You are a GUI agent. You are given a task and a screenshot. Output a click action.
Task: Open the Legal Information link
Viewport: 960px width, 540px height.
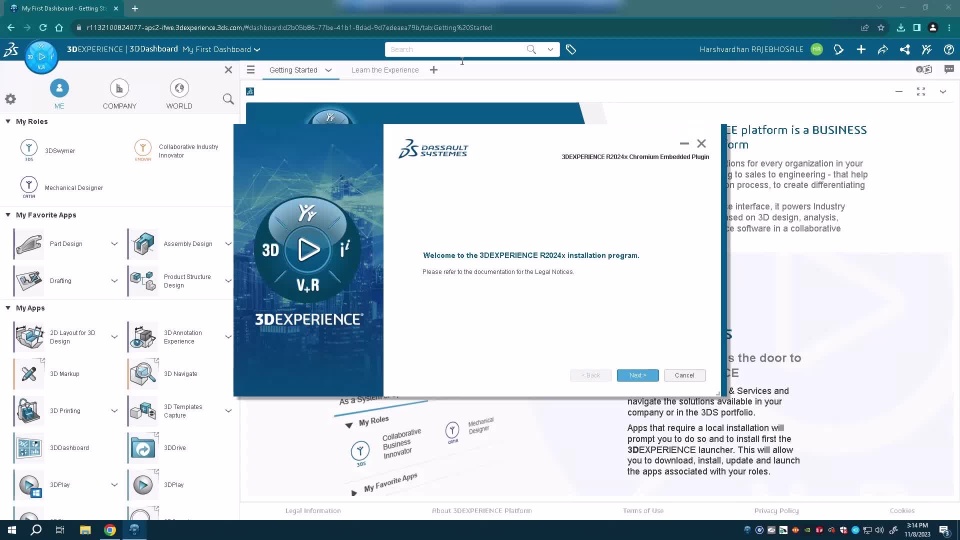[x=313, y=511]
